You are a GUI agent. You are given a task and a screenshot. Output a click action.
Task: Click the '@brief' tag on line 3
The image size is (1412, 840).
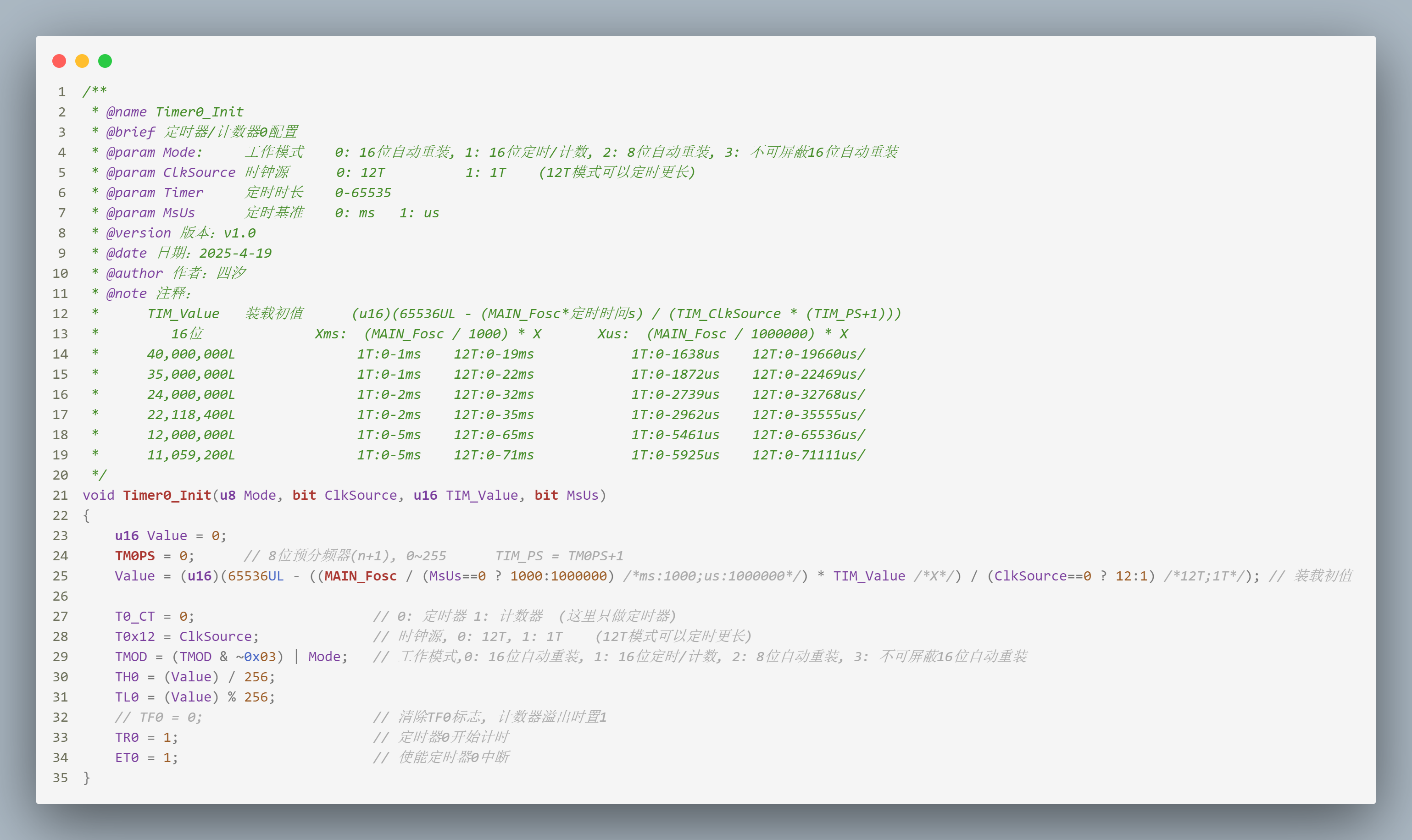131,132
